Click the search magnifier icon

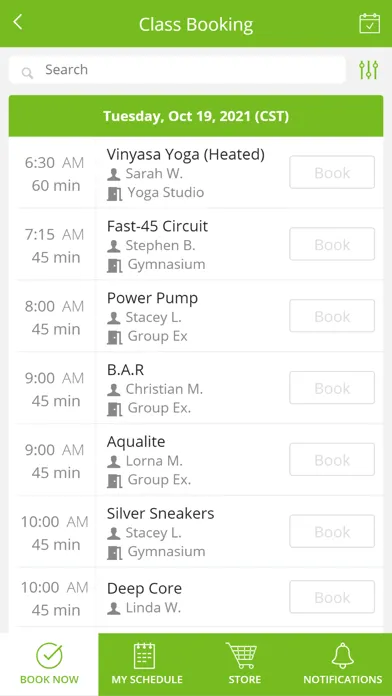click(28, 73)
